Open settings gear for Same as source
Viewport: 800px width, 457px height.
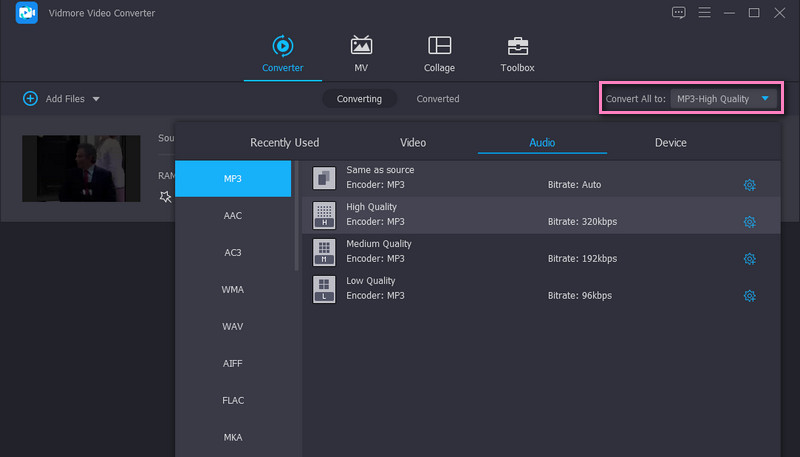pyautogui.click(x=749, y=185)
